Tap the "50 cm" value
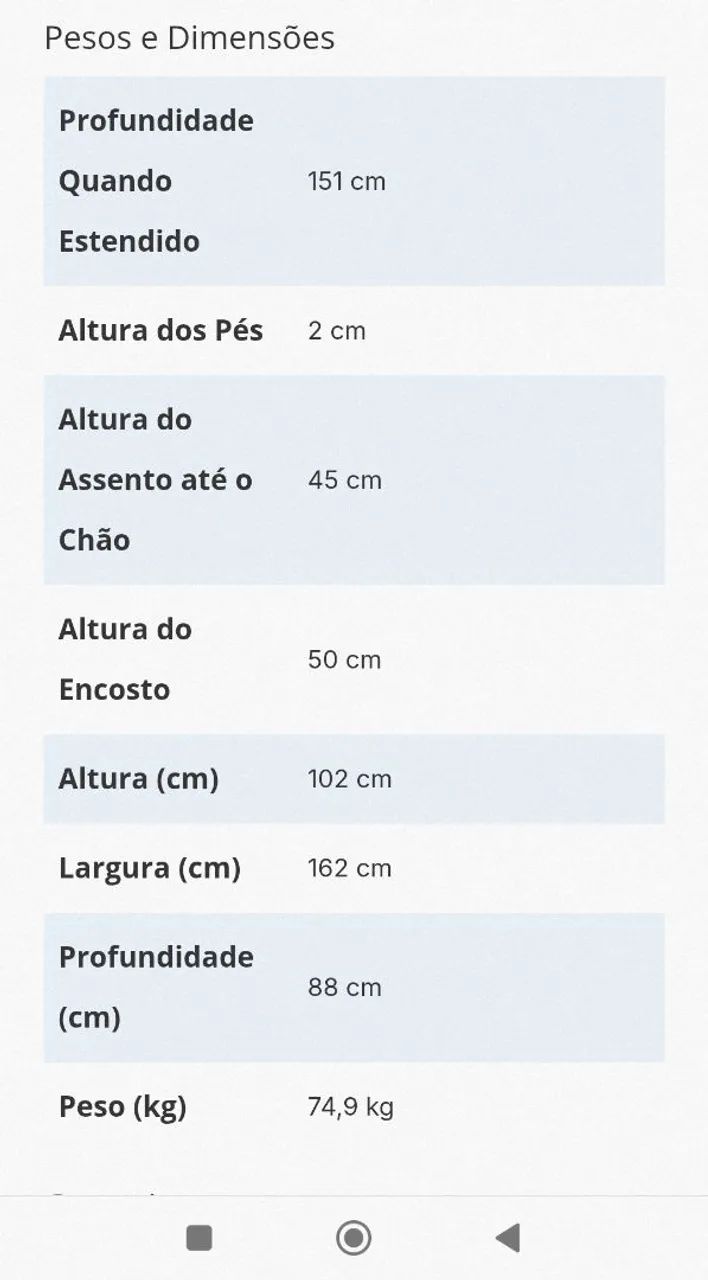 tap(343, 659)
